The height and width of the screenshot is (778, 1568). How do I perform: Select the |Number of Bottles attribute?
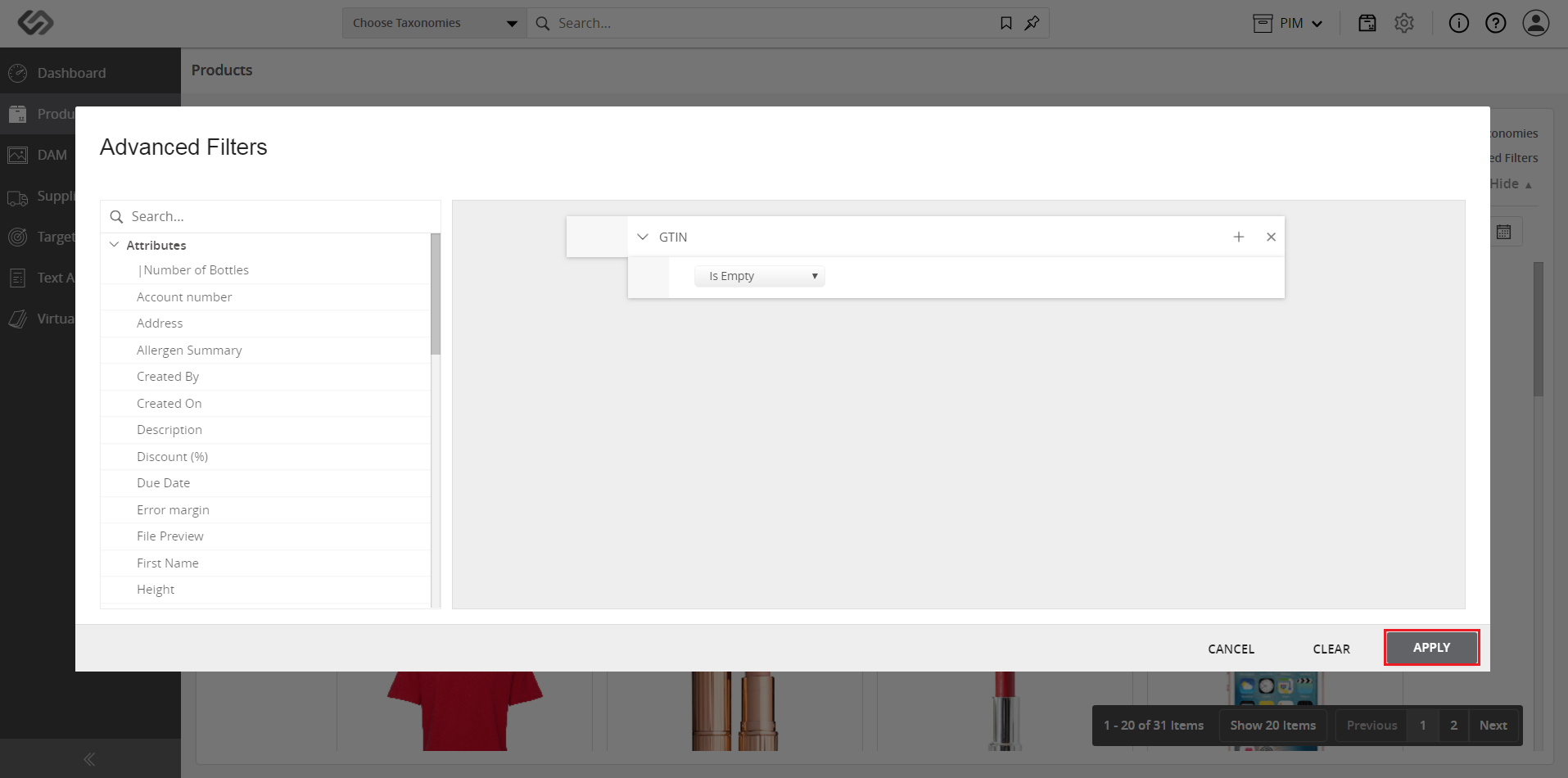click(x=265, y=270)
